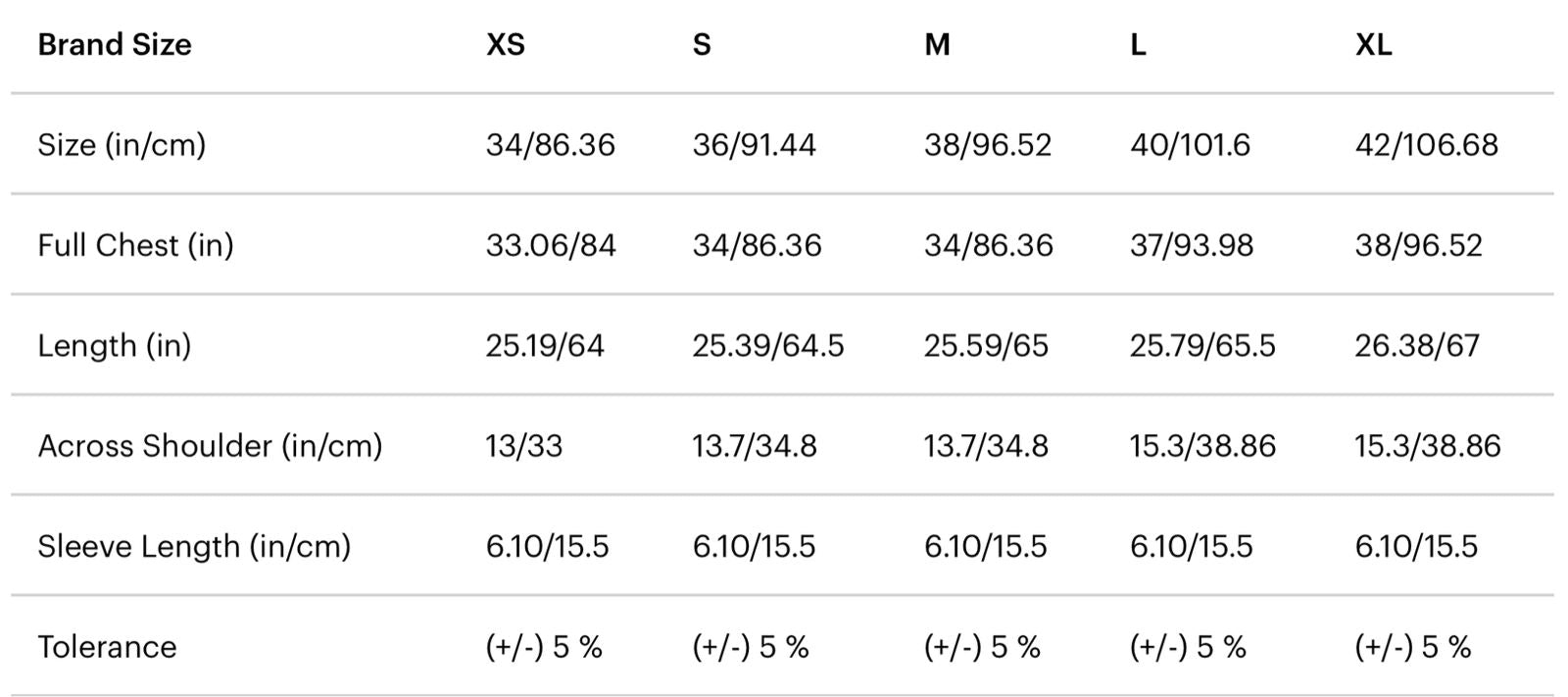Click the Size (in/cm) row label
Viewport: 1568px width, 697px height.
coord(122,145)
